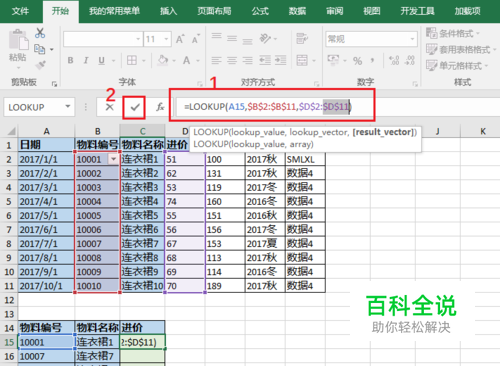Open the File tab
Screen dimensions: 500x366
(x=20, y=11)
